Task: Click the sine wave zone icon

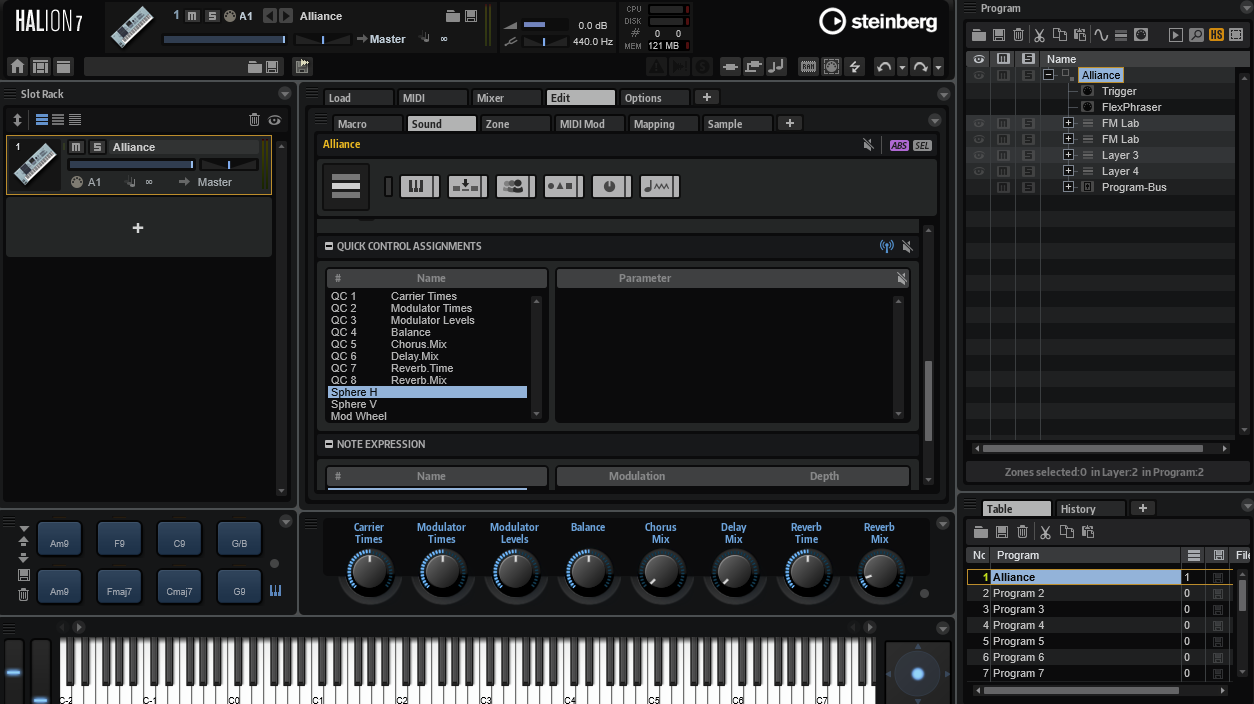Action: pyautogui.click(x=1101, y=35)
